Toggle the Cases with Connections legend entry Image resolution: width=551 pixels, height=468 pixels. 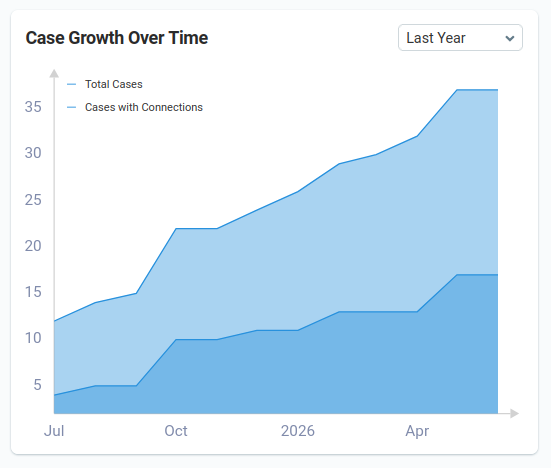135,107
